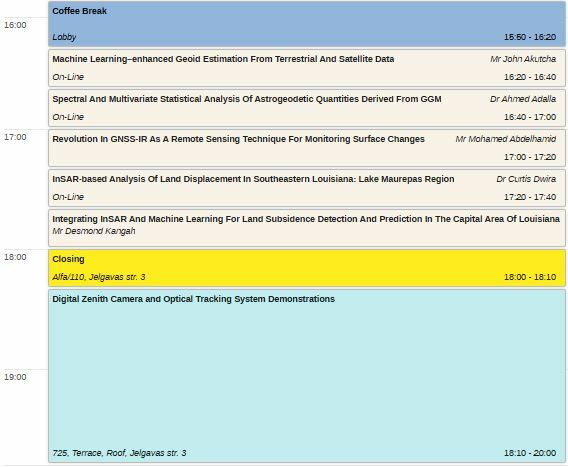Click the 19:00 time marker
568x467 pixels.
[x=15, y=377]
